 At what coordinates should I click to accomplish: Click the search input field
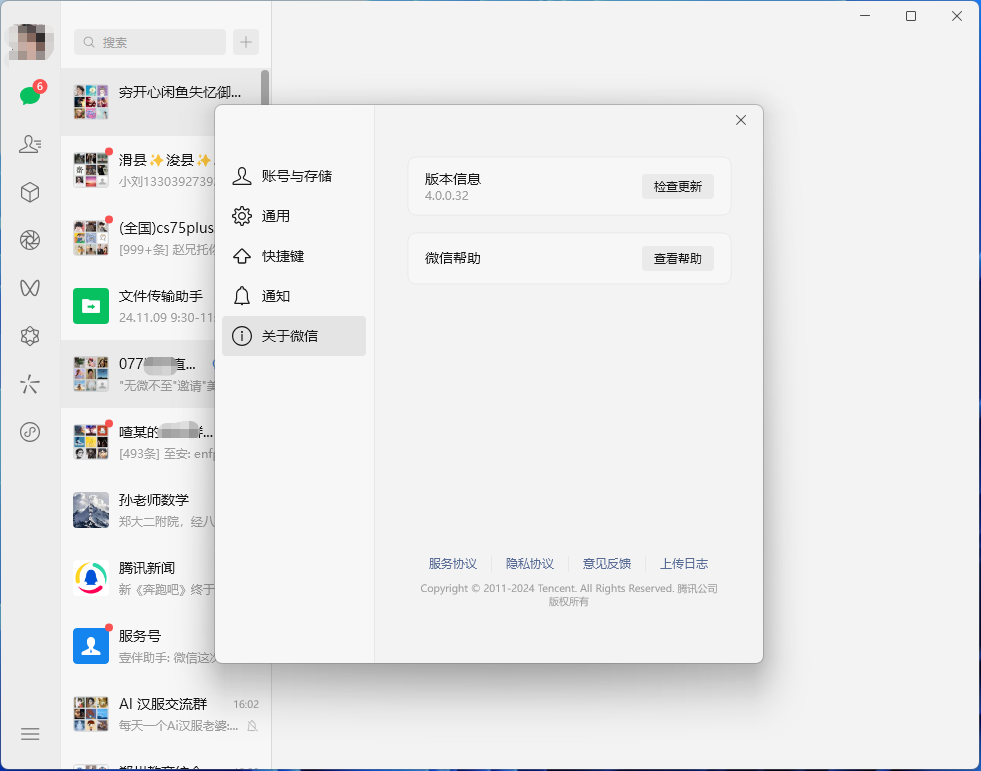click(148, 42)
